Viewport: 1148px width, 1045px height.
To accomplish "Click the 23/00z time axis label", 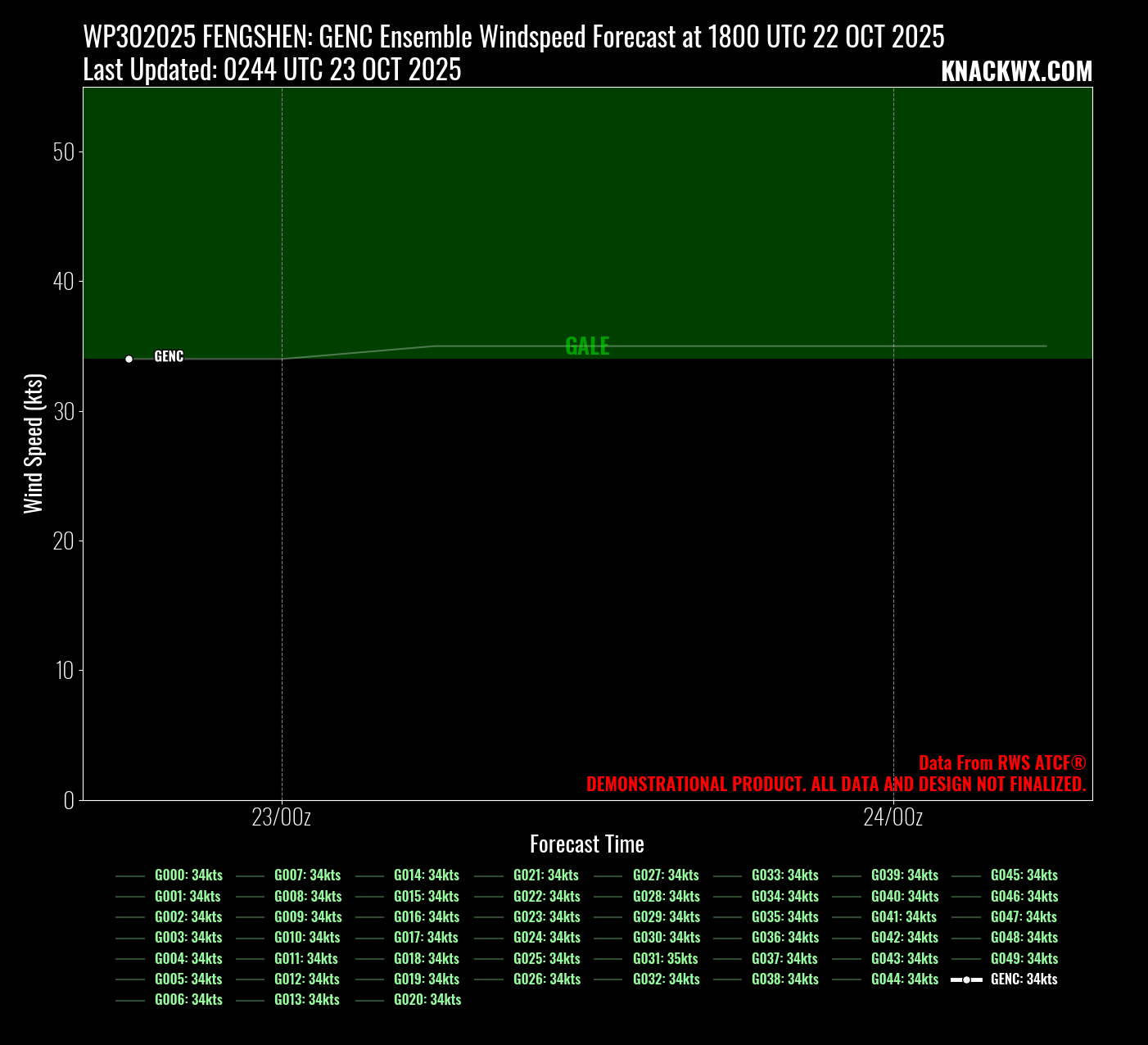I will (x=281, y=817).
